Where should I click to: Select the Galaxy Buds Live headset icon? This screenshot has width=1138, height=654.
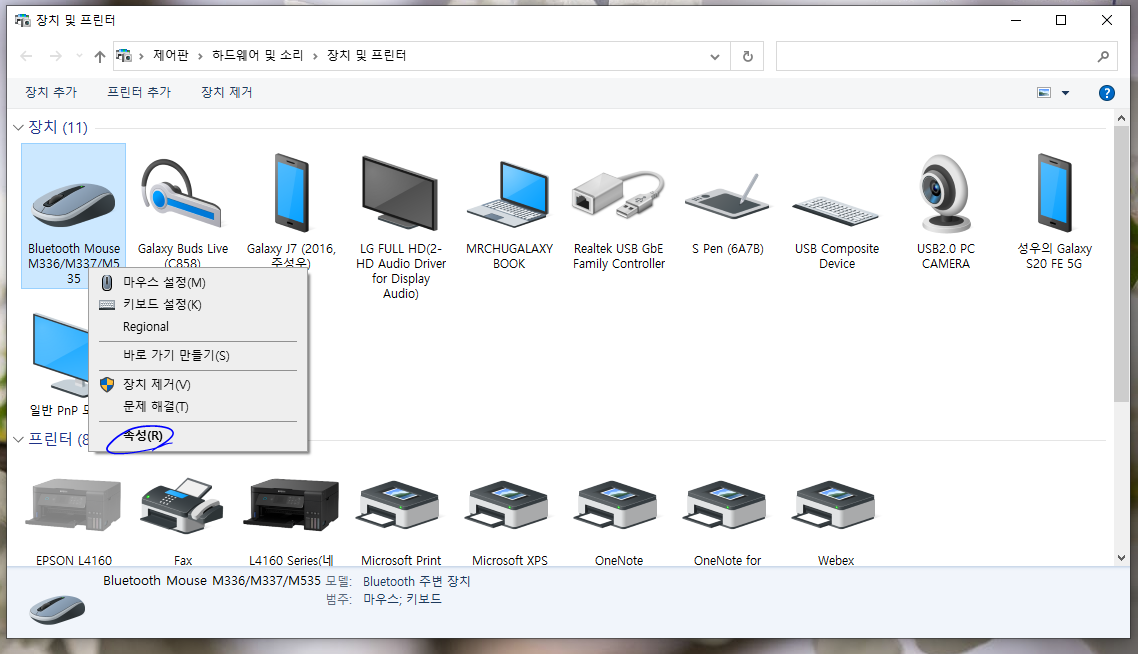pyautogui.click(x=181, y=193)
